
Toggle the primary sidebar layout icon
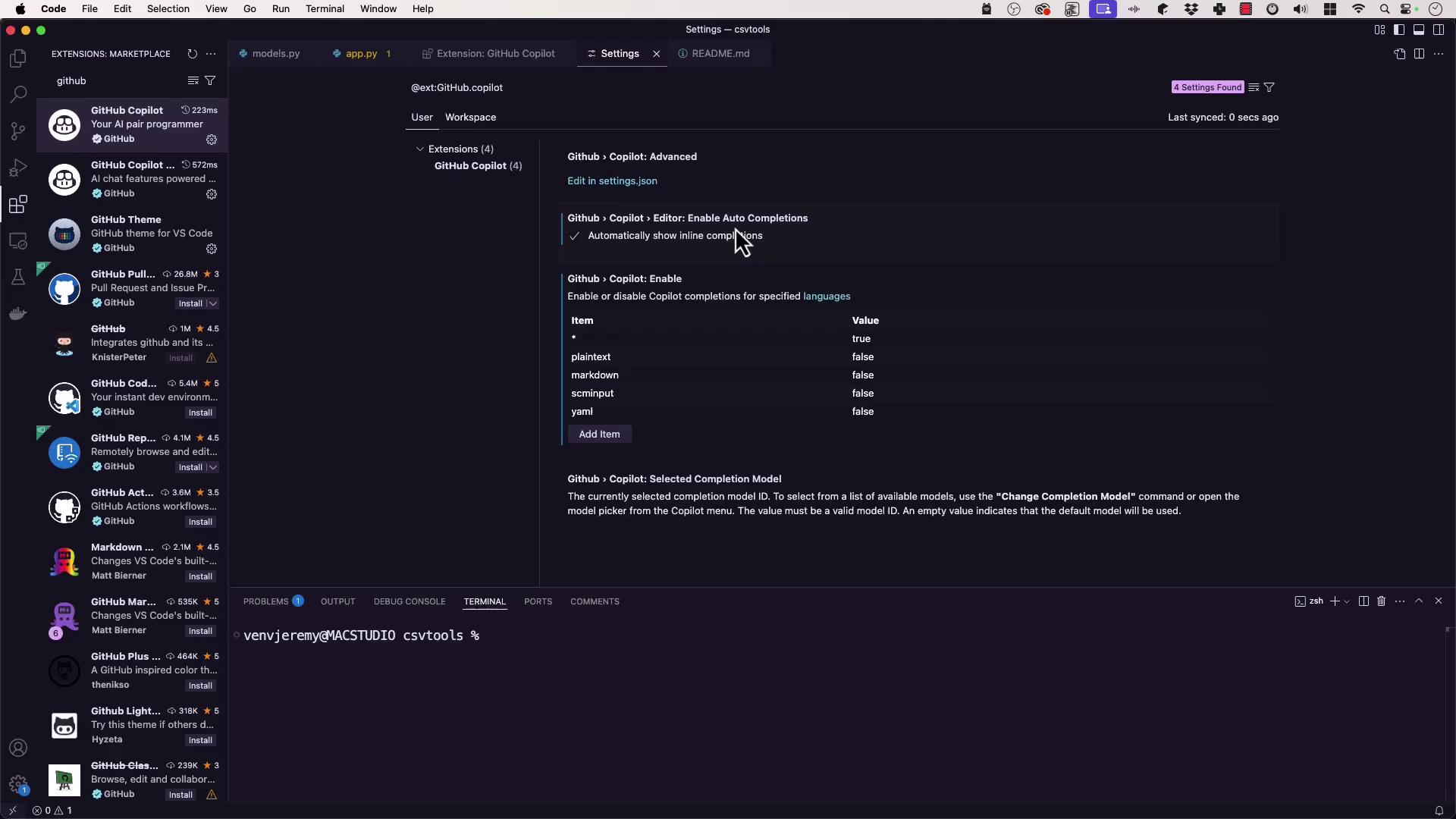[1399, 30]
